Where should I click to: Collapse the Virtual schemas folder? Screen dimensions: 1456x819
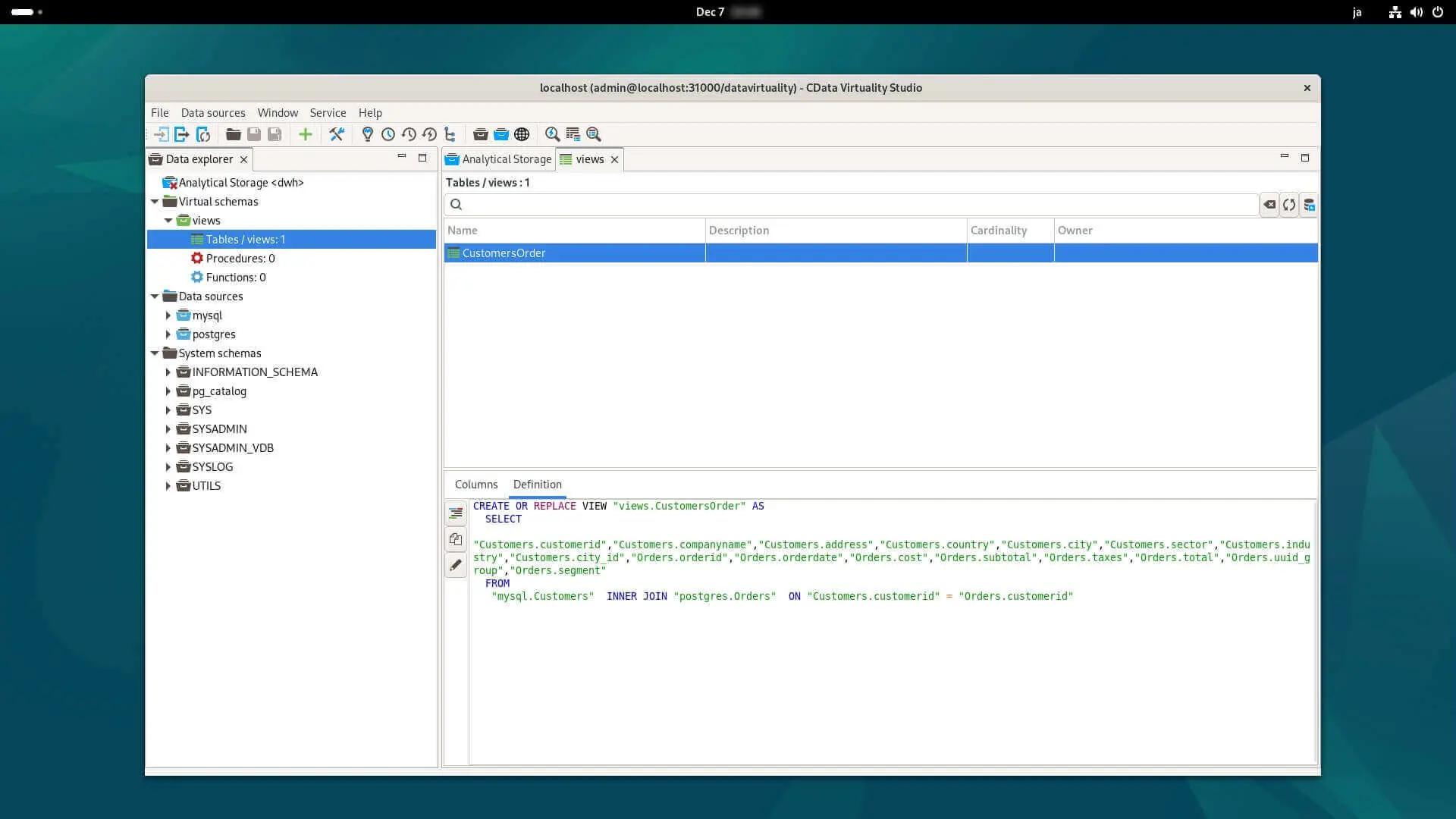(155, 202)
